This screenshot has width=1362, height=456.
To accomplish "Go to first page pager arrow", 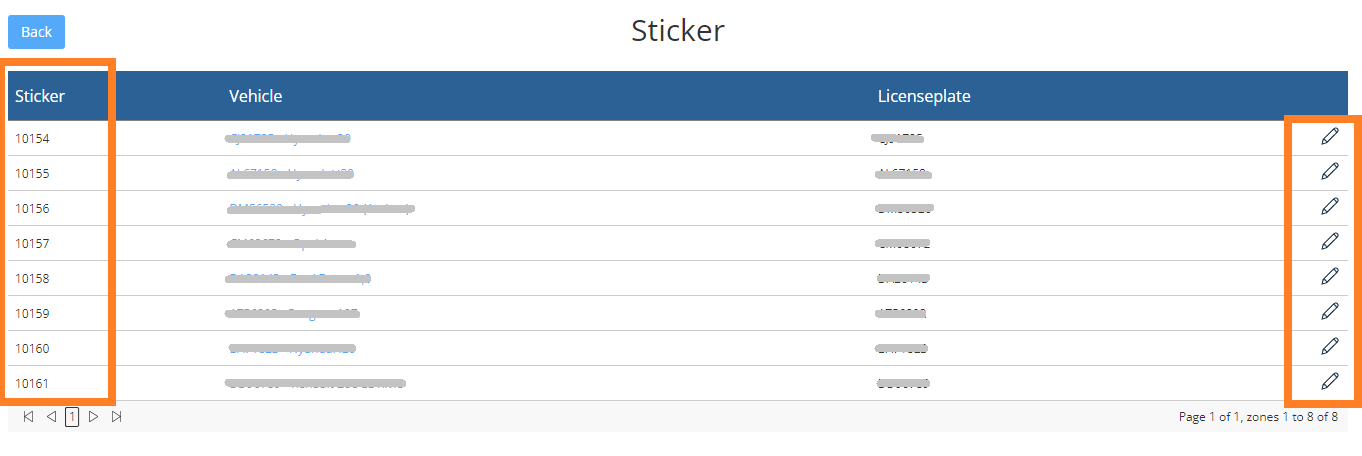I will click(28, 417).
